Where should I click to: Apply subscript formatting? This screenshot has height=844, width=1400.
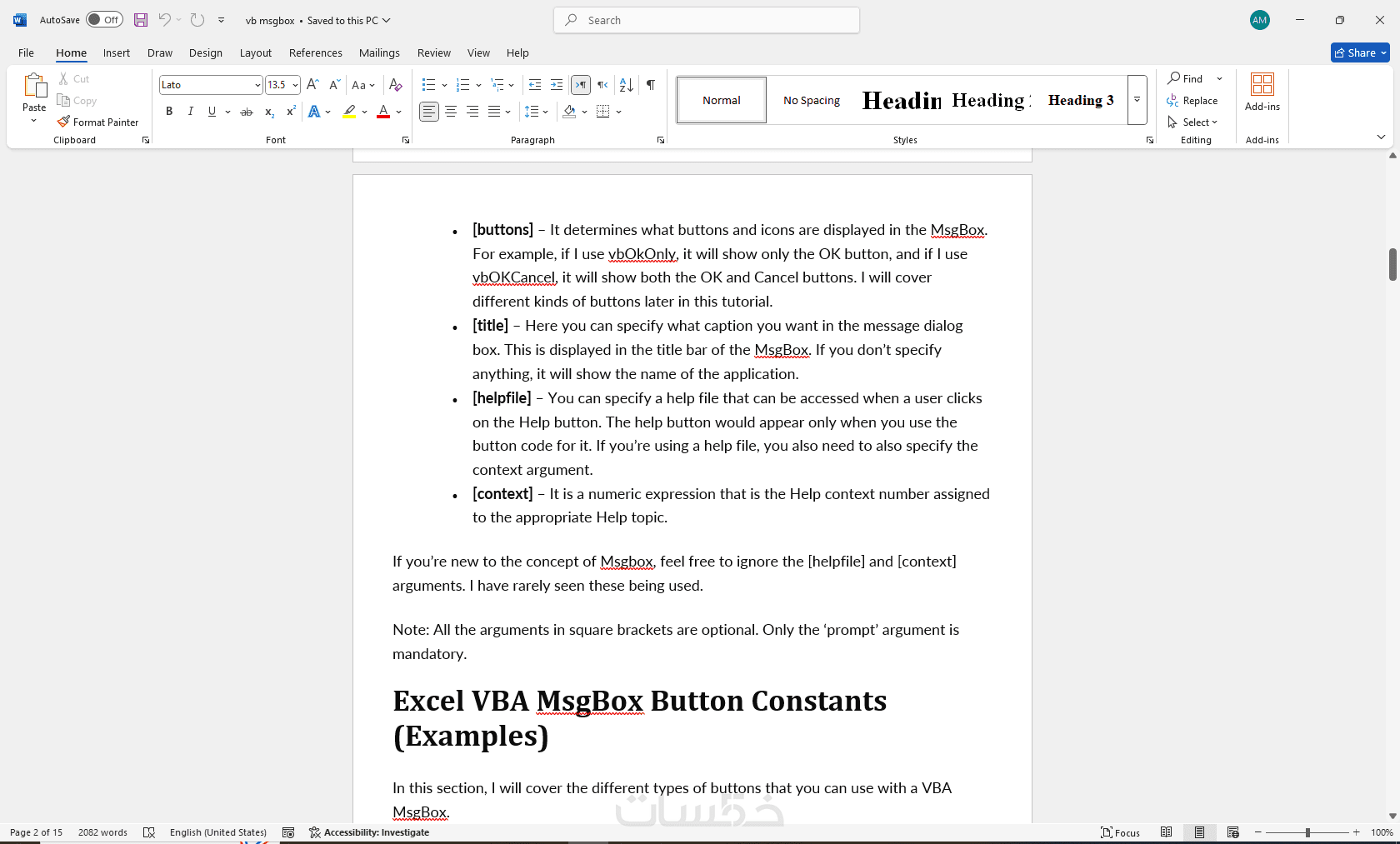(x=269, y=112)
